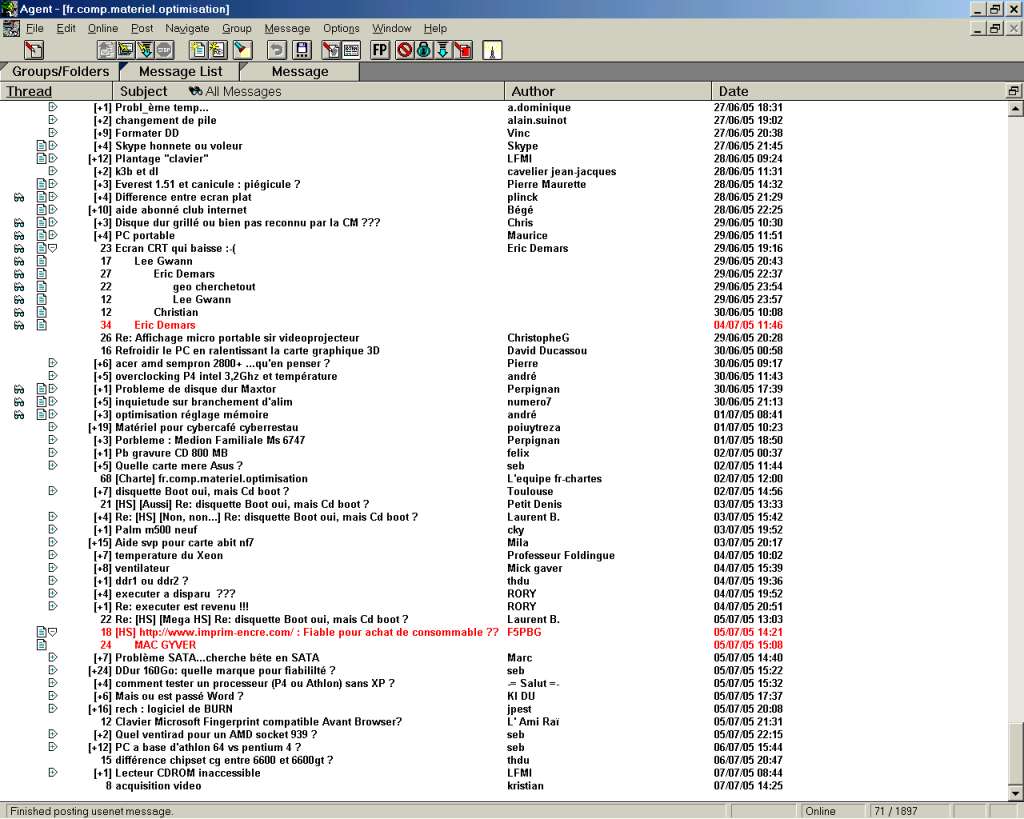Click the FP toolbar button
The image size is (1024, 819).
[x=379, y=50]
